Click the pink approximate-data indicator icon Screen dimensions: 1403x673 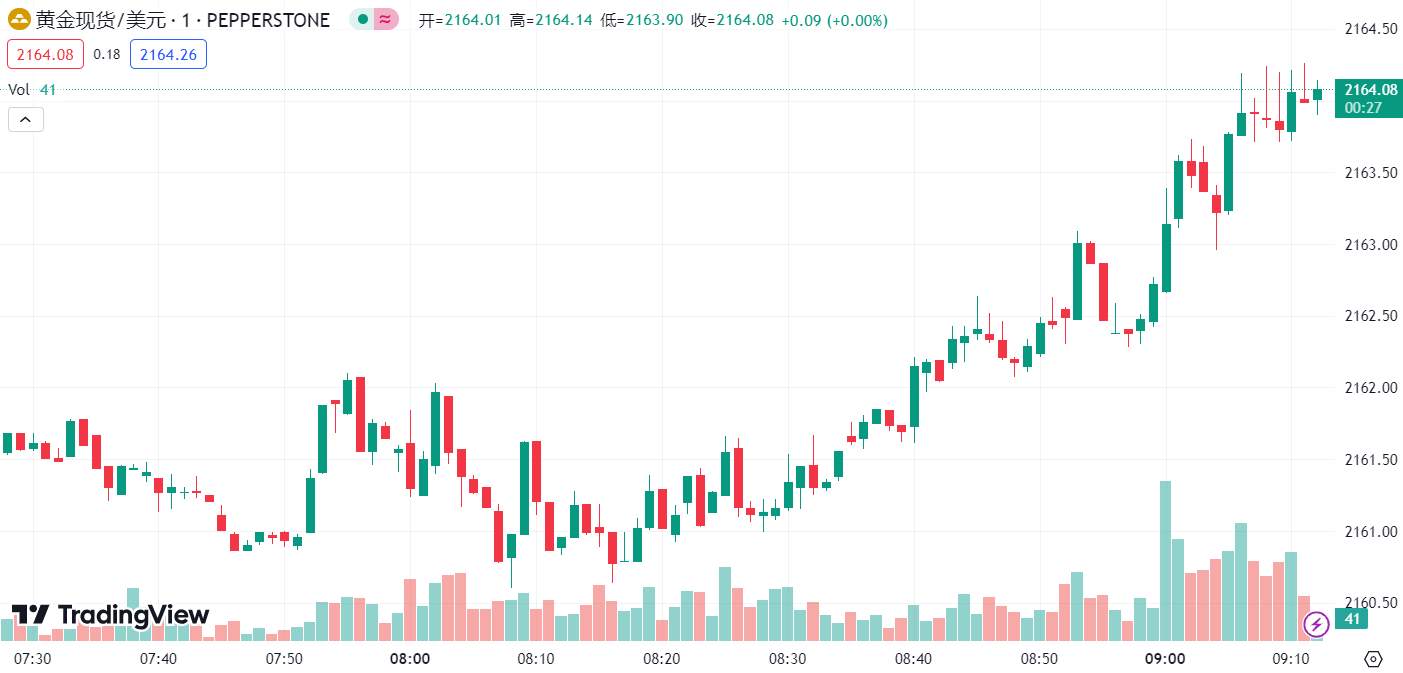click(385, 20)
